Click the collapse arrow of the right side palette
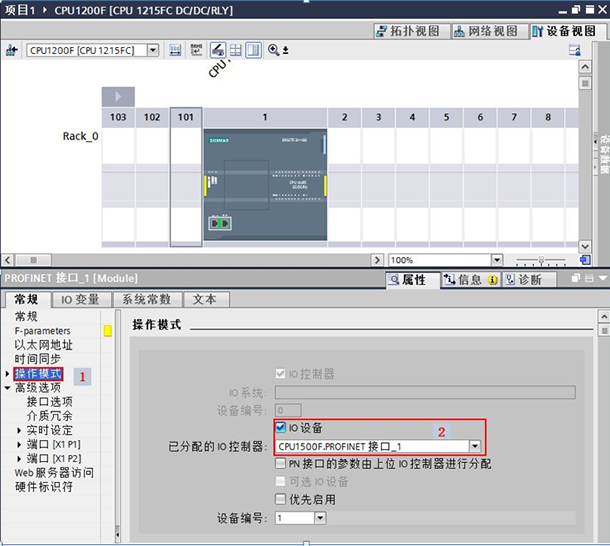 click(x=595, y=142)
